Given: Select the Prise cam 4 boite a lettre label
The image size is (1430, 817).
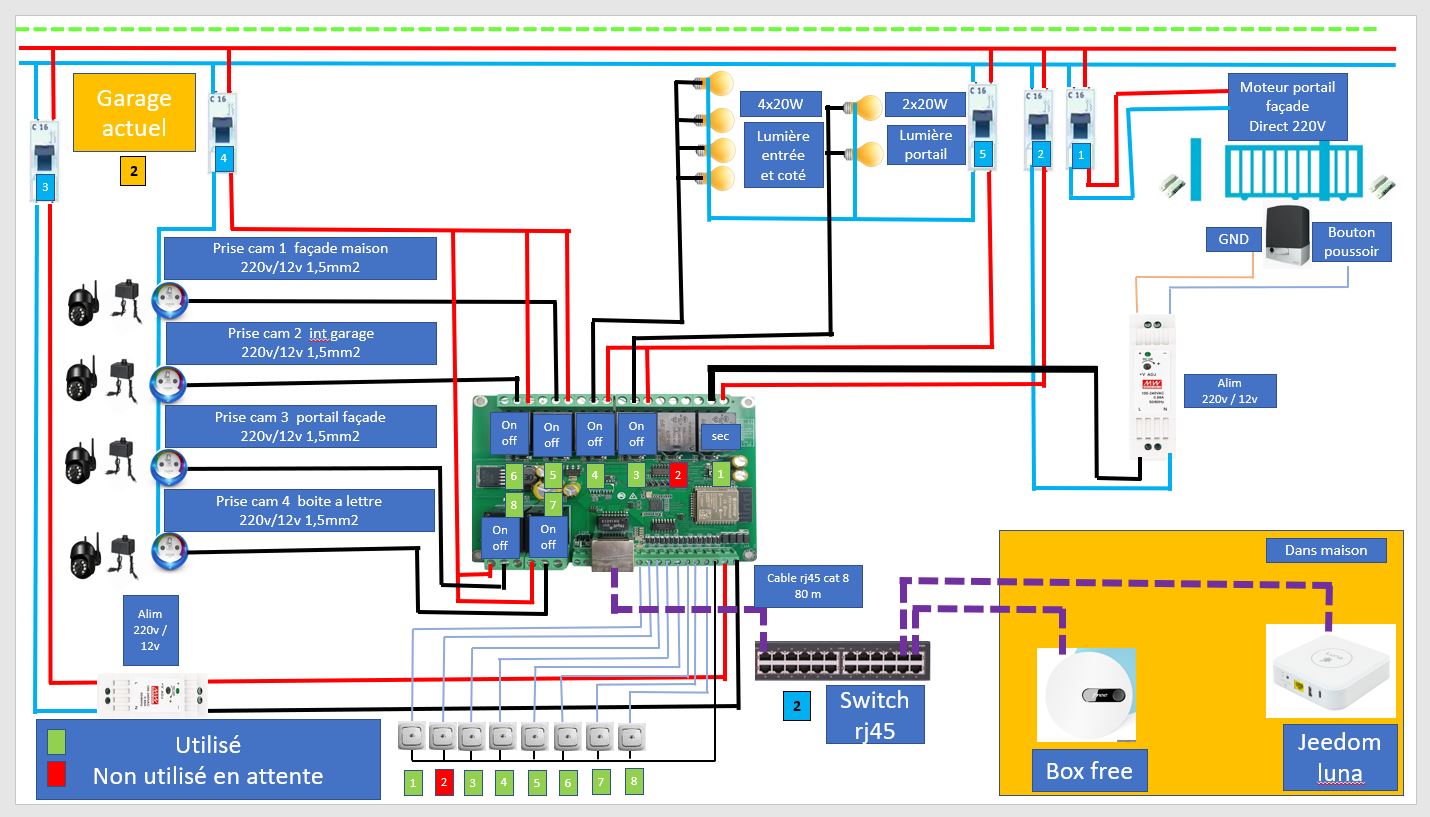Looking at the screenshot, I should [x=299, y=511].
